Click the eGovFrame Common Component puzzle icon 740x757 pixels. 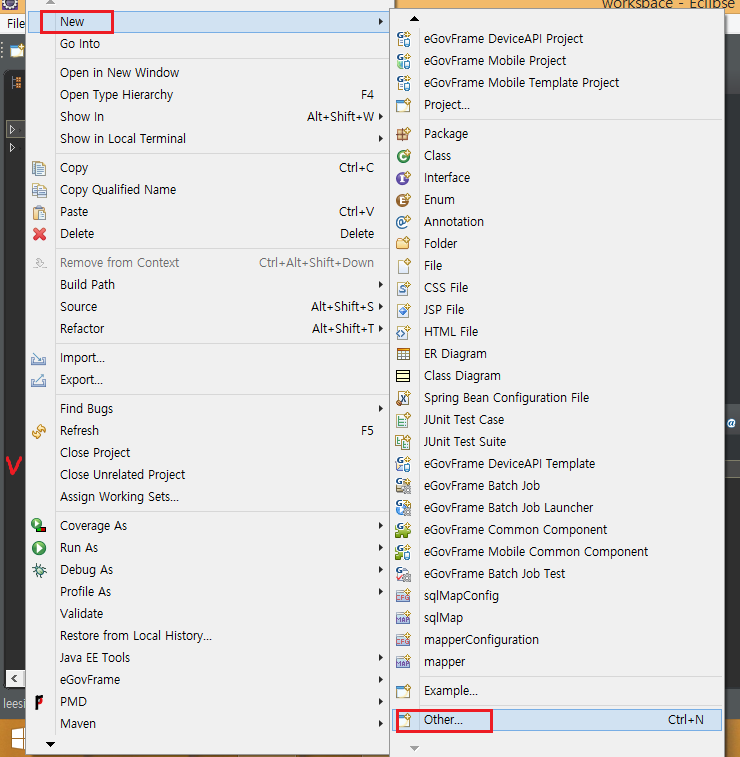pyautogui.click(x=404, y=530)
